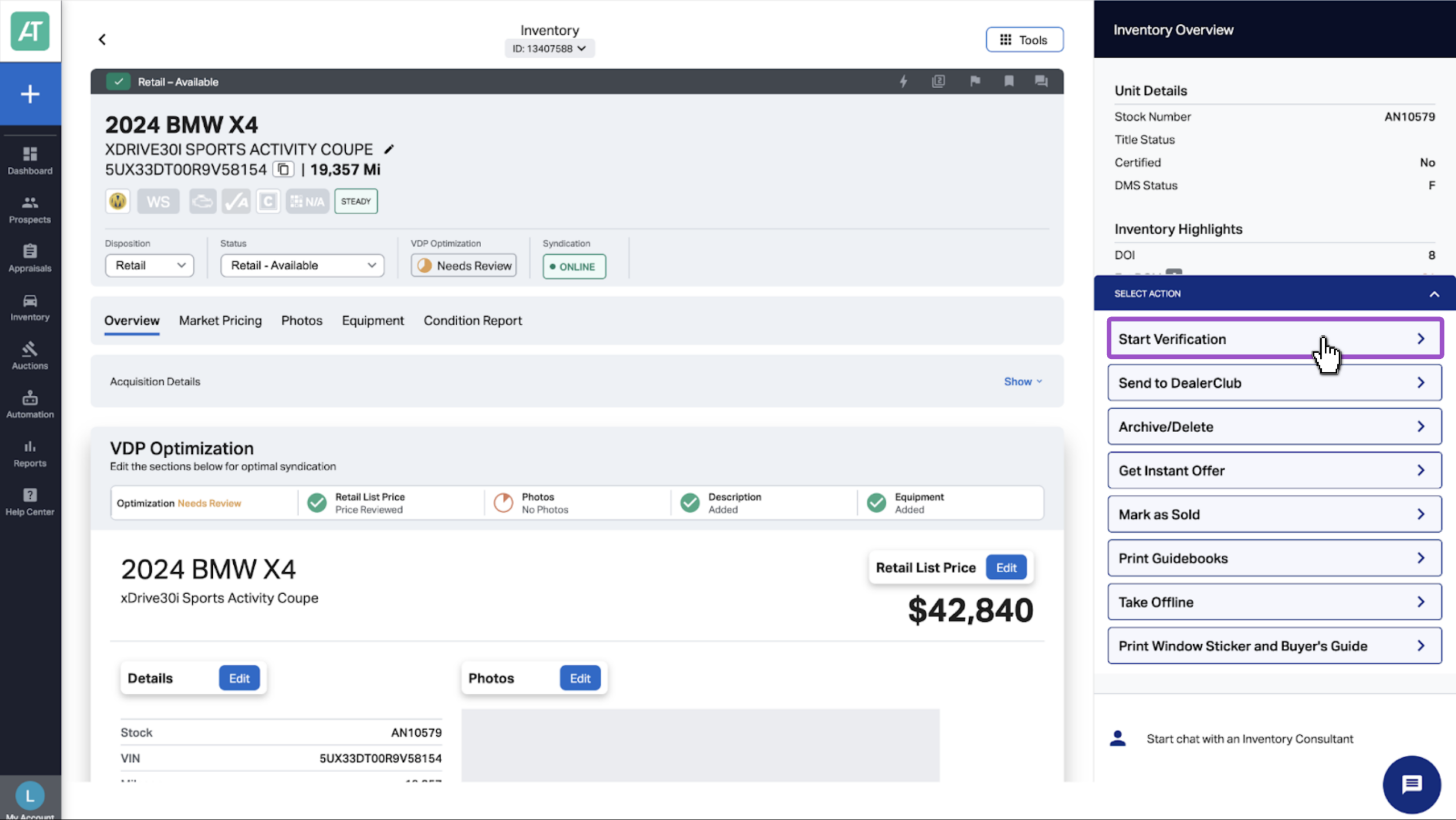1456x820 pixels.
Task: Choose the Take Offline action
Action: [1275, 602]
